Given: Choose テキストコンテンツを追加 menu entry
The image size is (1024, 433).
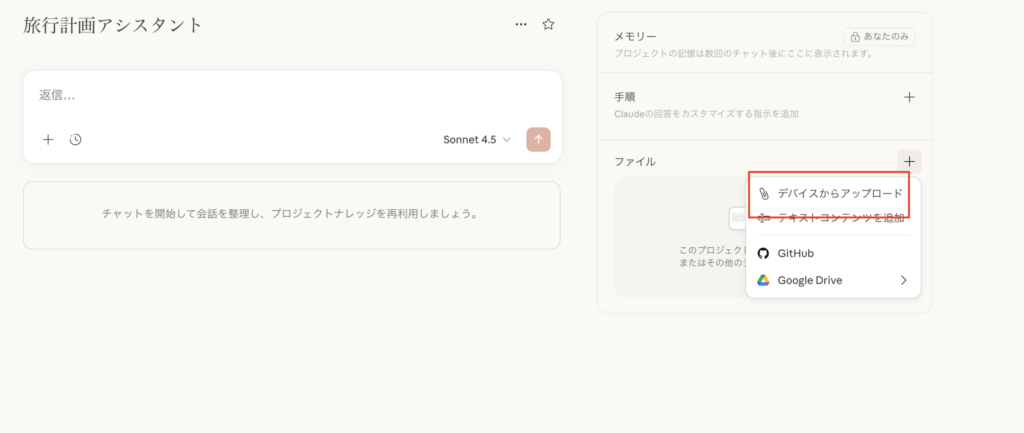Looking at the screenshot, I should tap(833, 217).
